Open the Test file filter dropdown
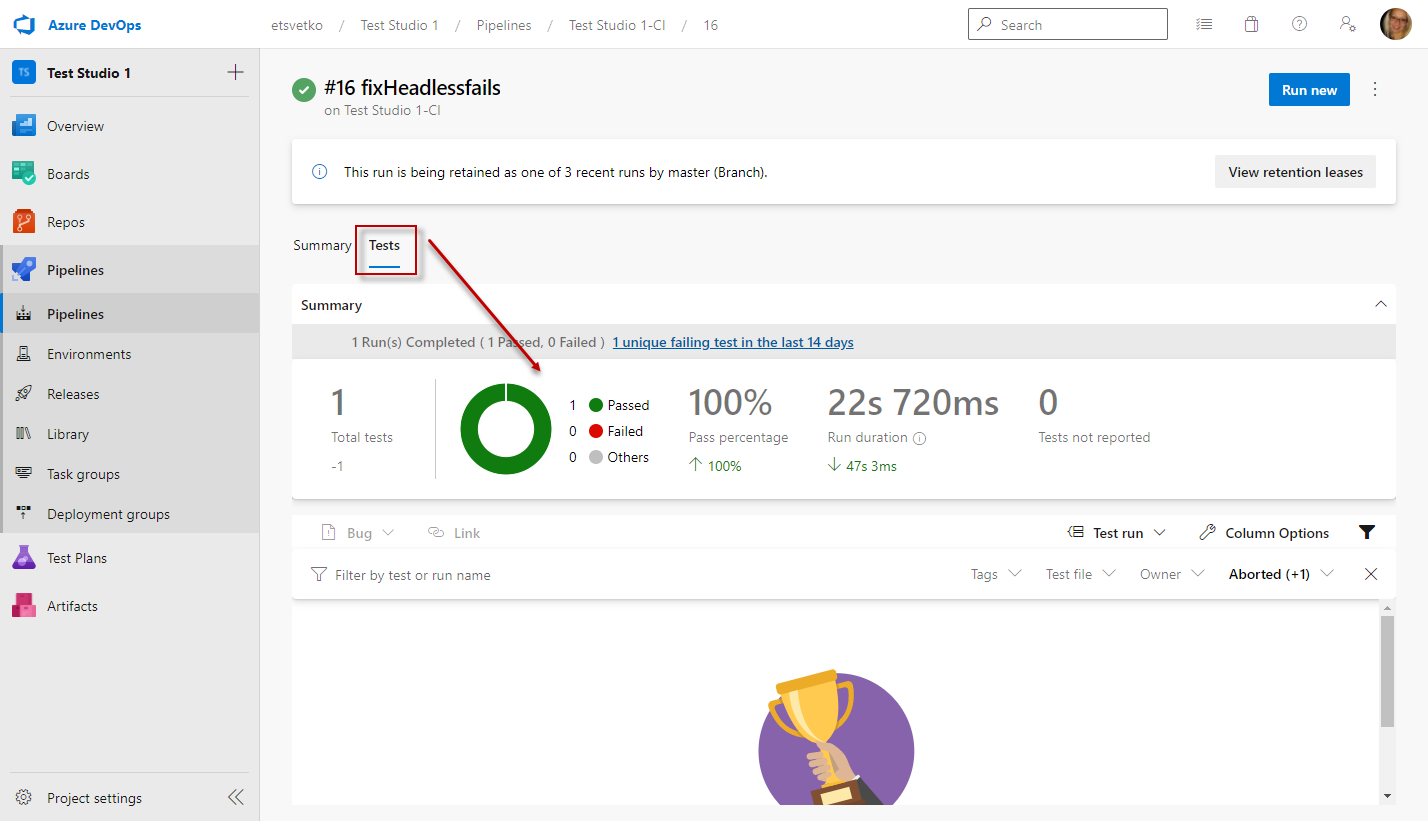 point(1081,574)
